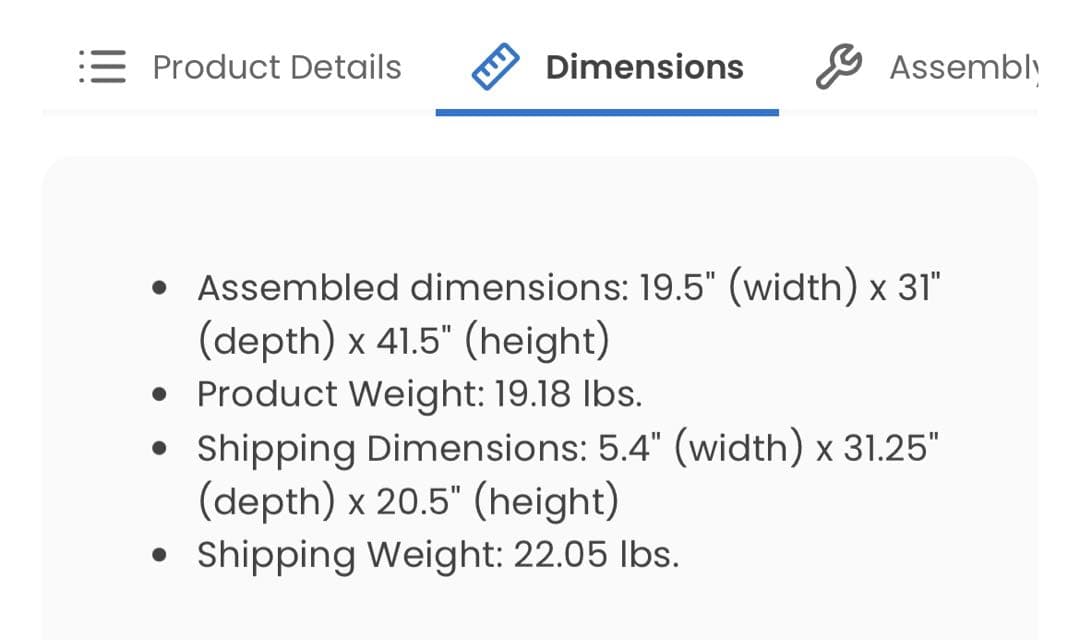Click the 19.18 lbs. weight value
The image size is (1080, 640).
[x=567, y=394]
